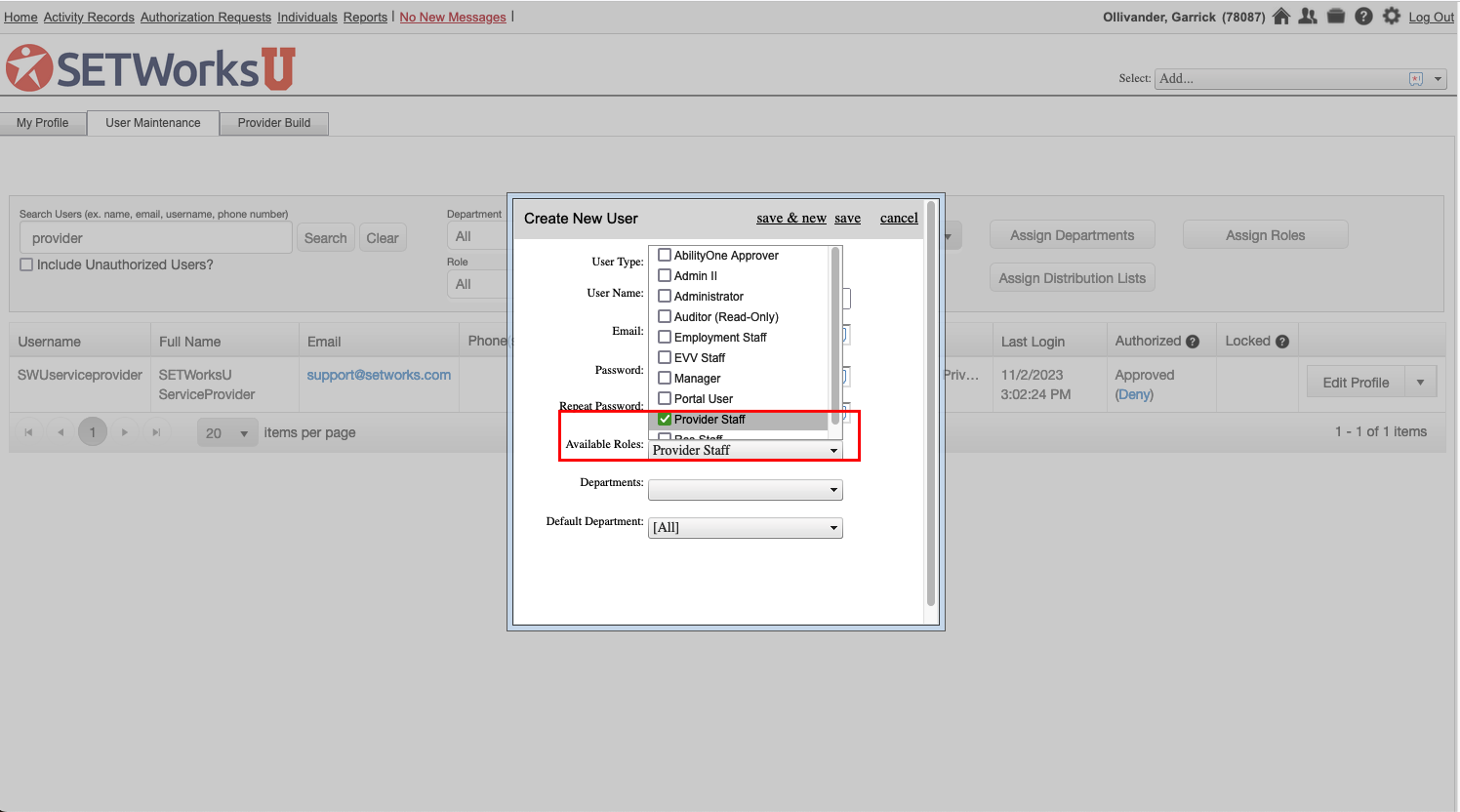Image resolution: width=1460 pixels, height=812 pixels.
Task: Check the Manager role
Action: 665,378
